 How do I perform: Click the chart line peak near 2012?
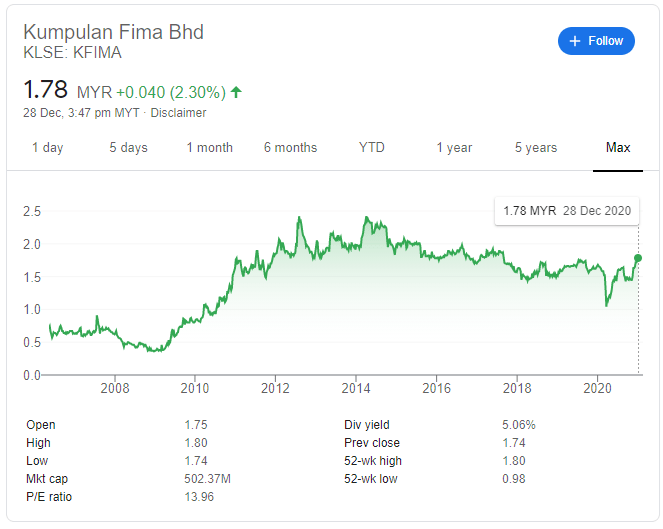(299, 218)
